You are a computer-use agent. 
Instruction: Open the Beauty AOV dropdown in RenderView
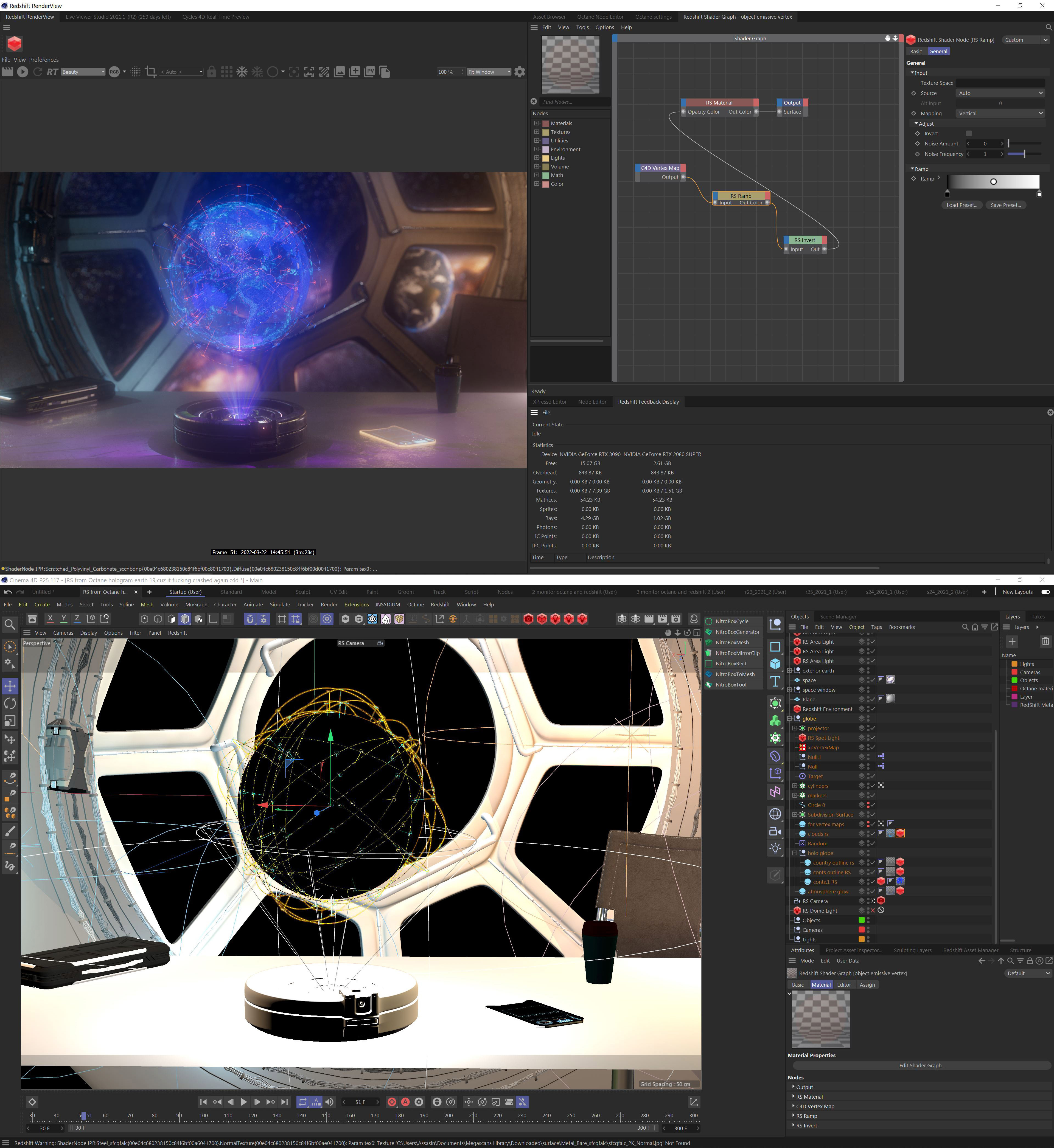[x=83, y=72]
